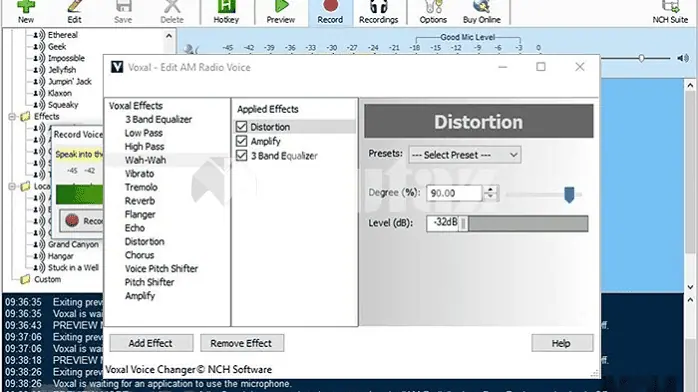Select the Hangar voice
This screenshot has height=392, width=698.
tap(61, 256)
